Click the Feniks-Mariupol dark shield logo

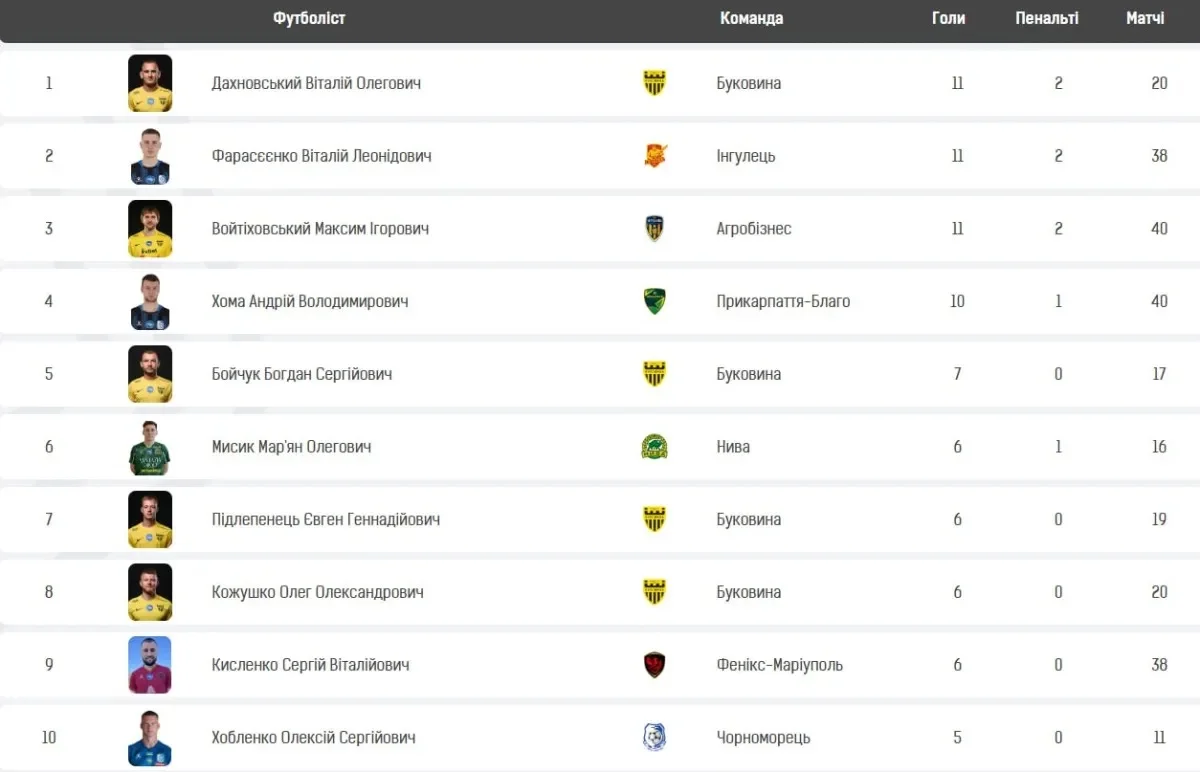(654, 665)
